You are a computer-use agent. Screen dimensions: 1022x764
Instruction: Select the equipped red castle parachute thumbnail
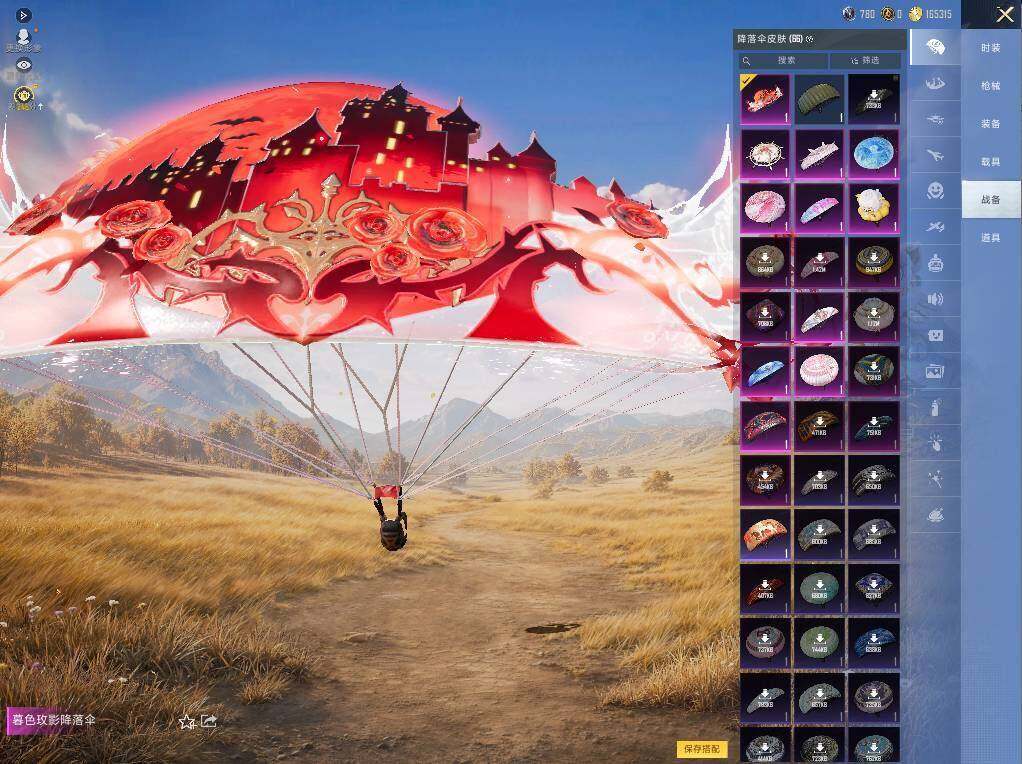click(765, 99)
